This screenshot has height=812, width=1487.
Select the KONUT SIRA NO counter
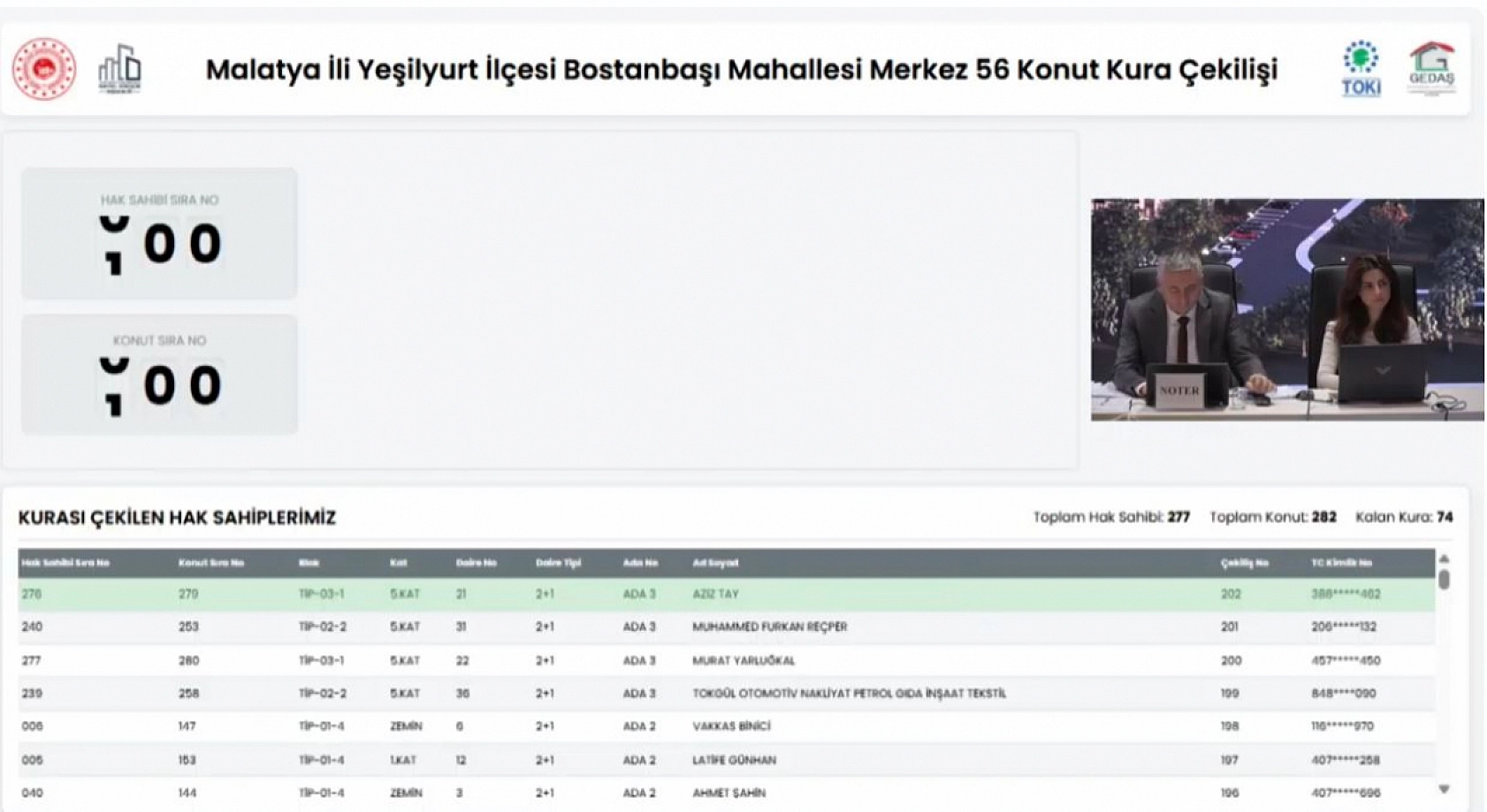(x=159, y=371)
